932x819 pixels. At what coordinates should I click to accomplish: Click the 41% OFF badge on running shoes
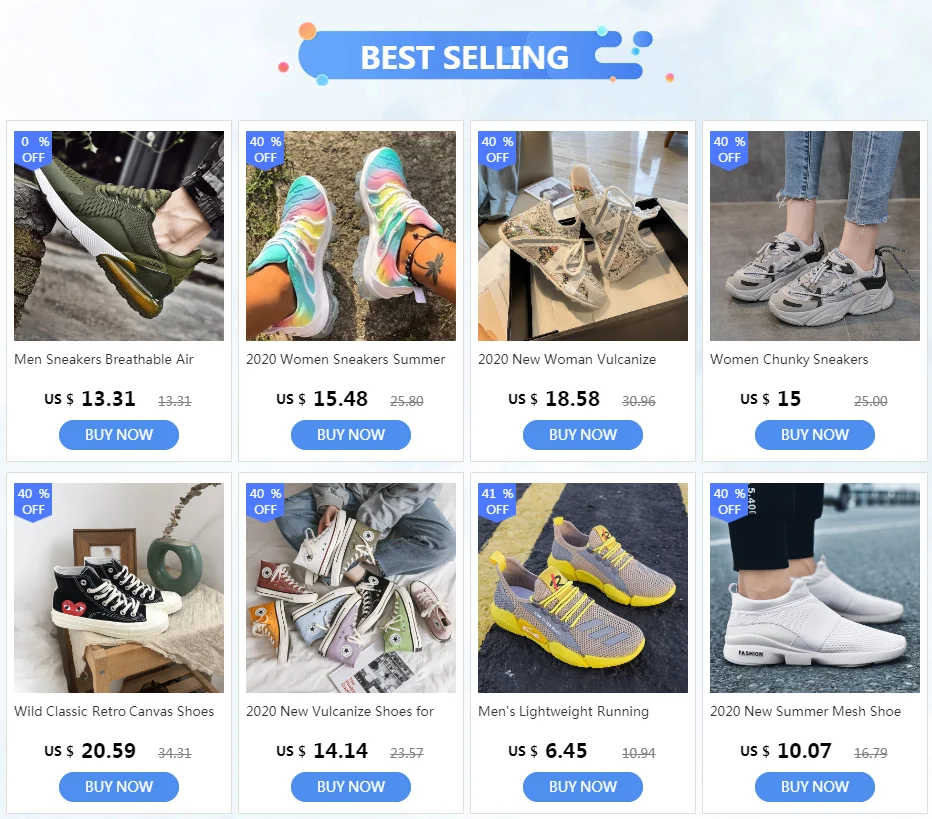coord(497,502)
